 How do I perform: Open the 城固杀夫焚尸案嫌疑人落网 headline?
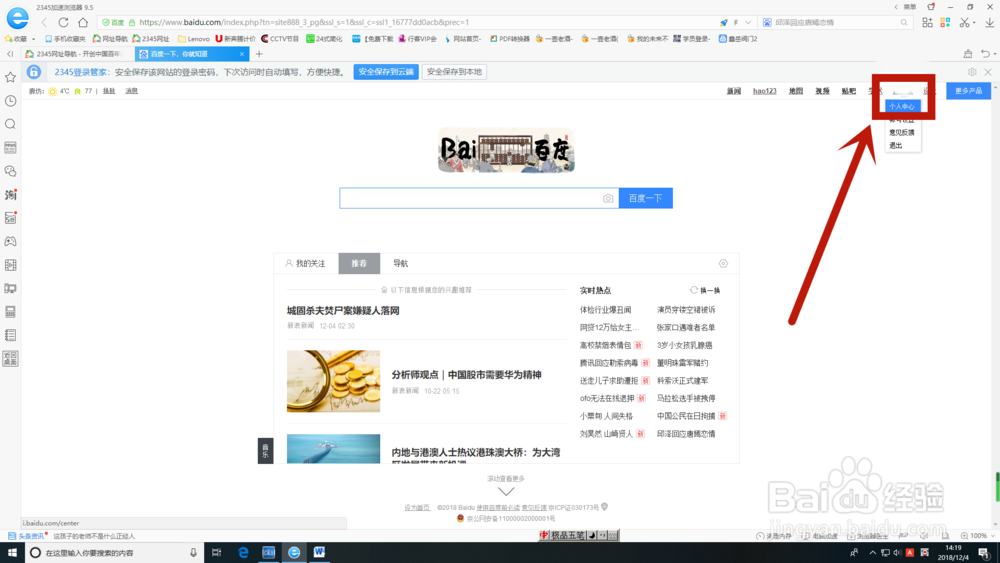point(343,311)
